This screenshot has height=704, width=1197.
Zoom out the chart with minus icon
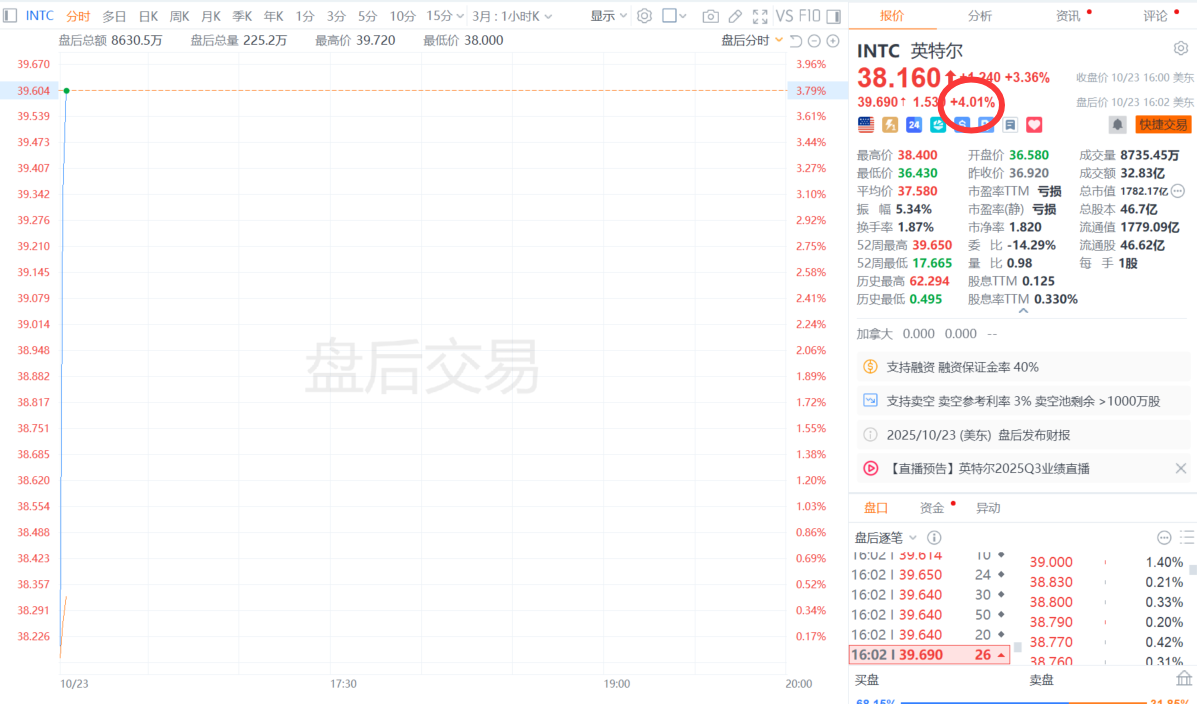click(x=814, y=40)
